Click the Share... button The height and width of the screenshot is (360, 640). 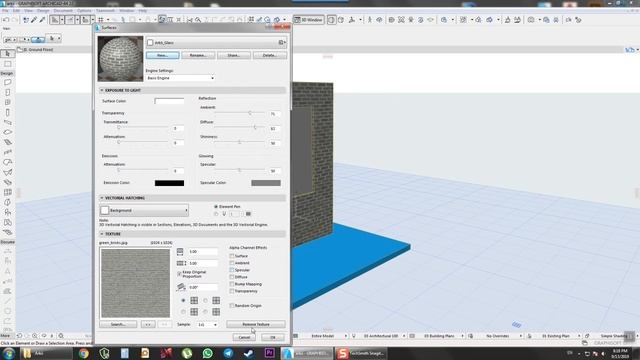(x=234, y=55)
